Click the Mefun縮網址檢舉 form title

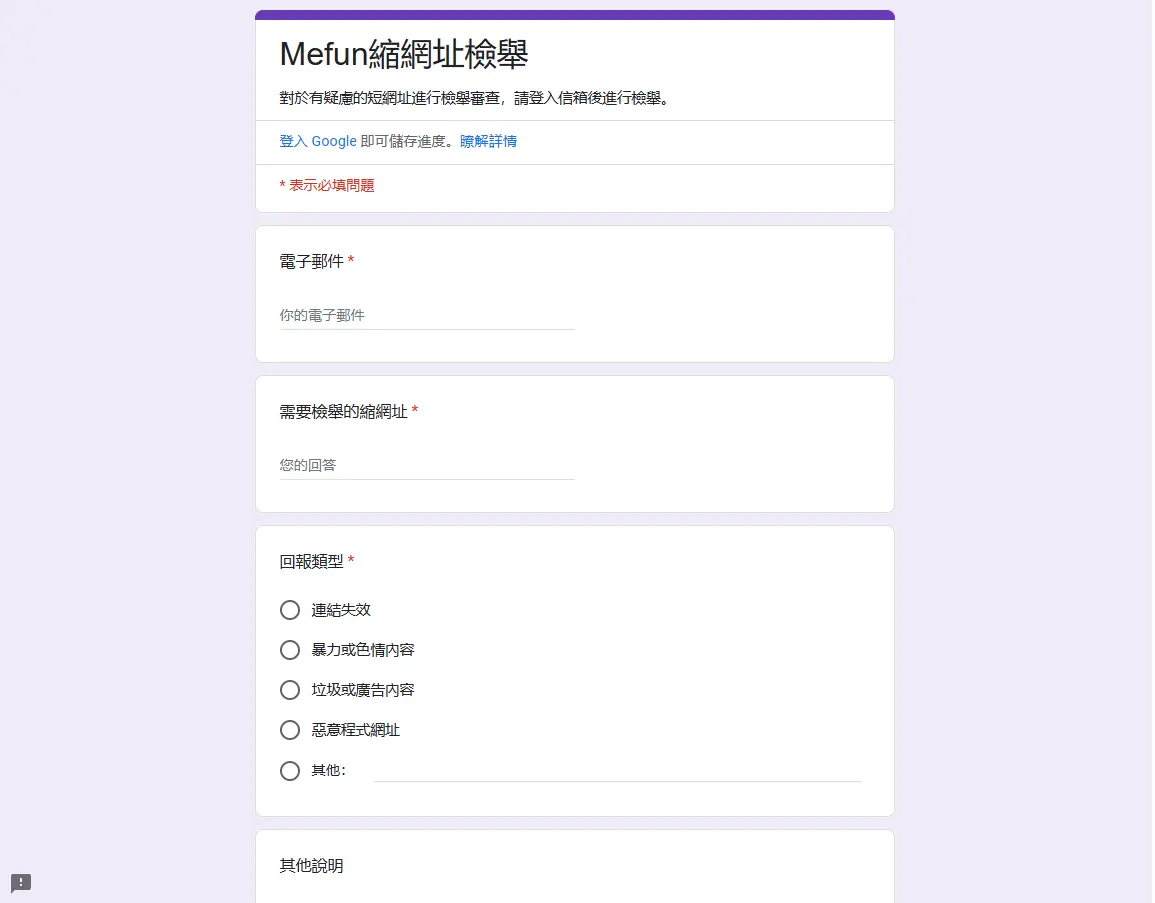[x=404, y=55]
